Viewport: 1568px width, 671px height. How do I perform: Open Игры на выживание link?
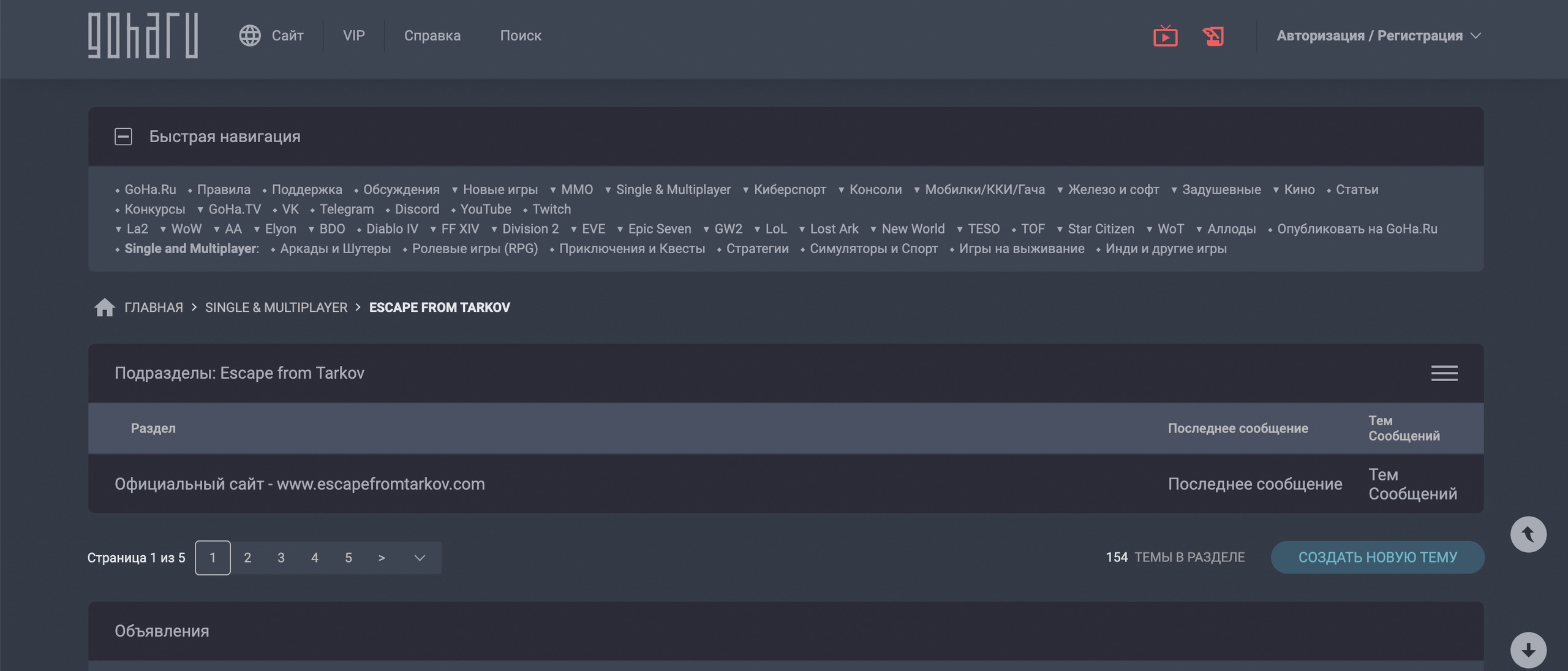tap(1022, 248)
